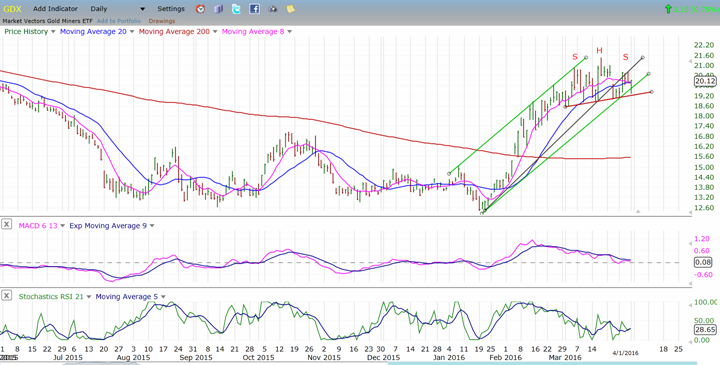Viewport: 720px width, 365px height.
Task: Select the gray trendline upper end handle
Action: pos(643,57)
